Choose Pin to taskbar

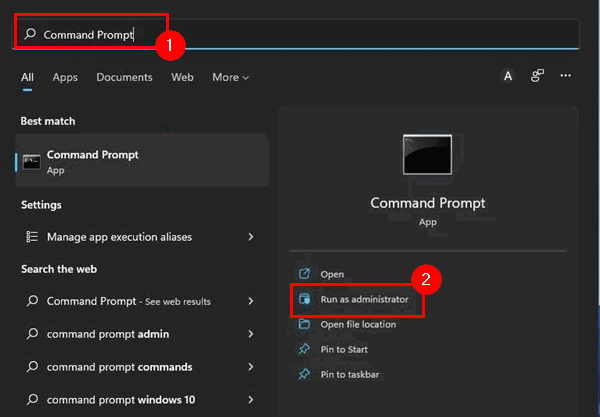coord(350,375)
